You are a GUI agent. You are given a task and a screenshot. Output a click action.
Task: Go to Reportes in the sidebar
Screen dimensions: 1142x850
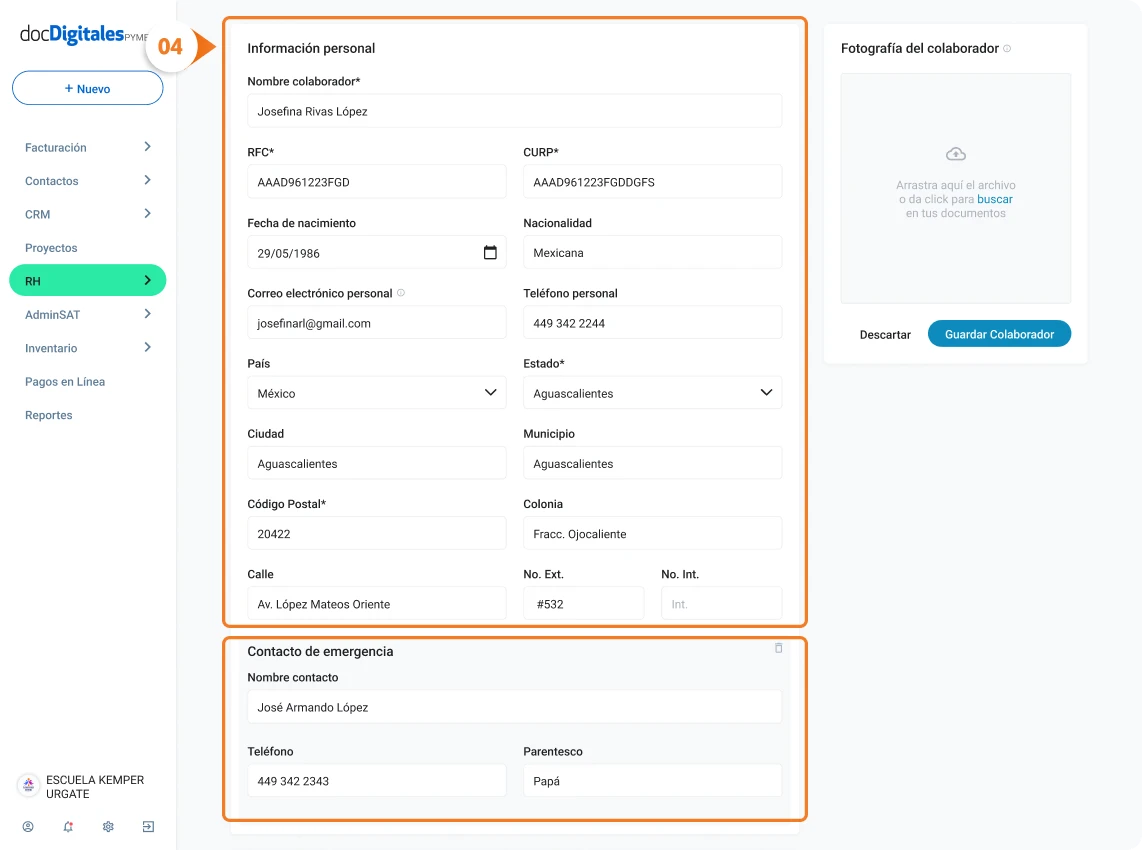click(x=49, y=415)
